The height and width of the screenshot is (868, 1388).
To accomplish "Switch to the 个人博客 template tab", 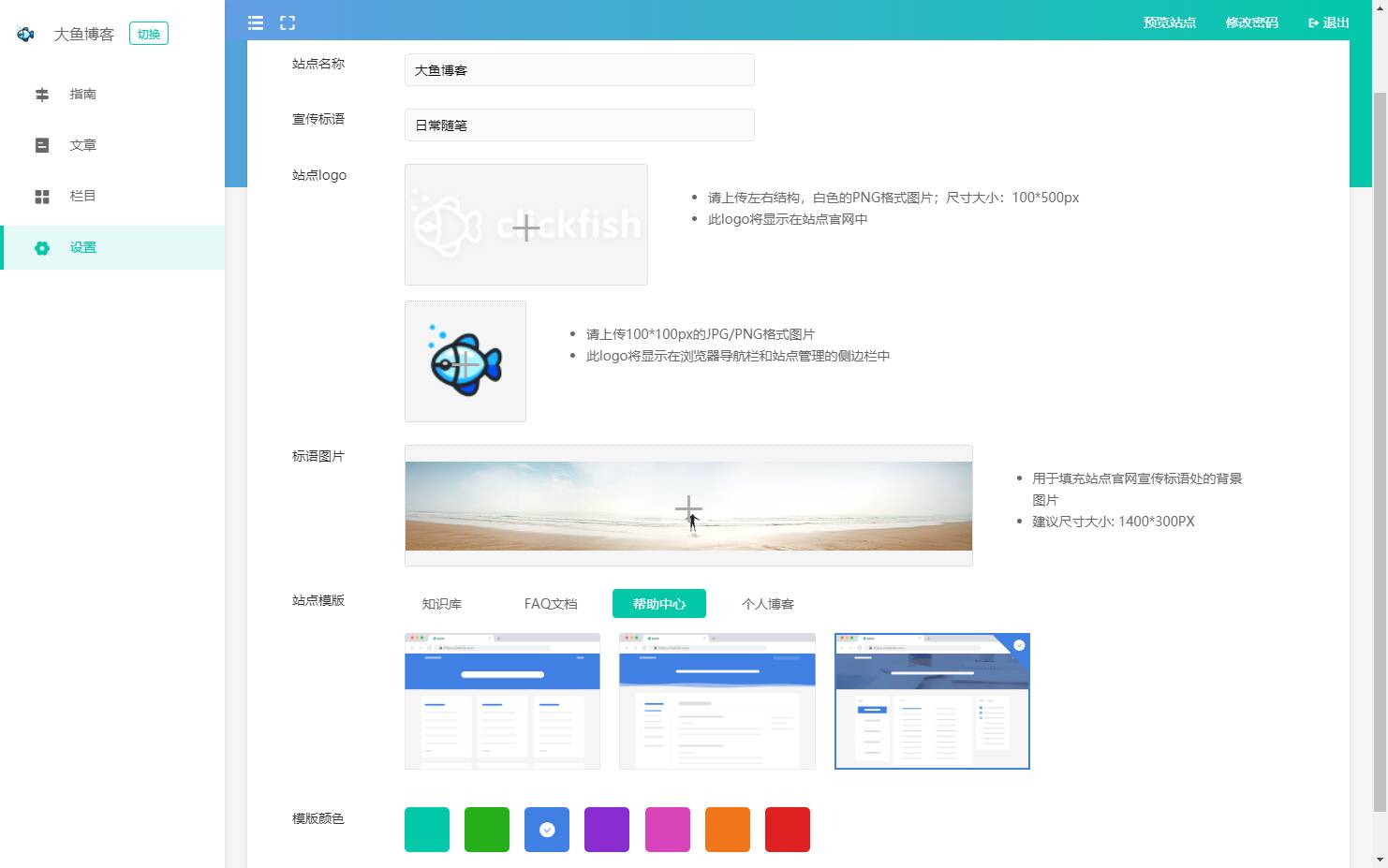I will [x=768, y=604].
